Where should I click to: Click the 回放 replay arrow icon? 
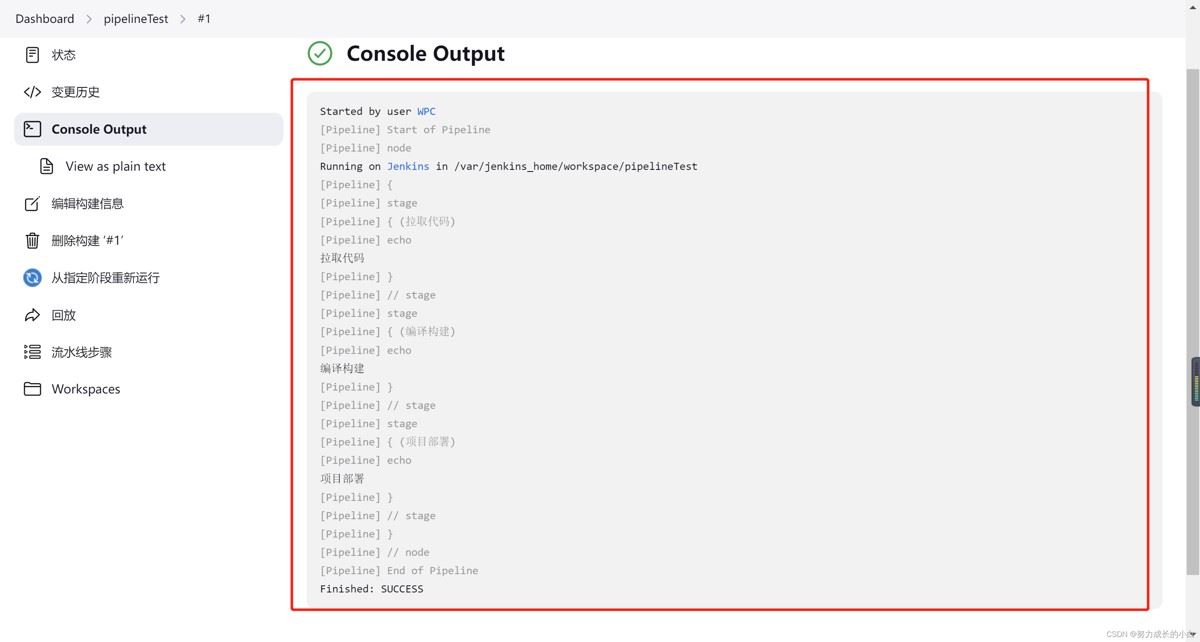[x=33, y=315]
